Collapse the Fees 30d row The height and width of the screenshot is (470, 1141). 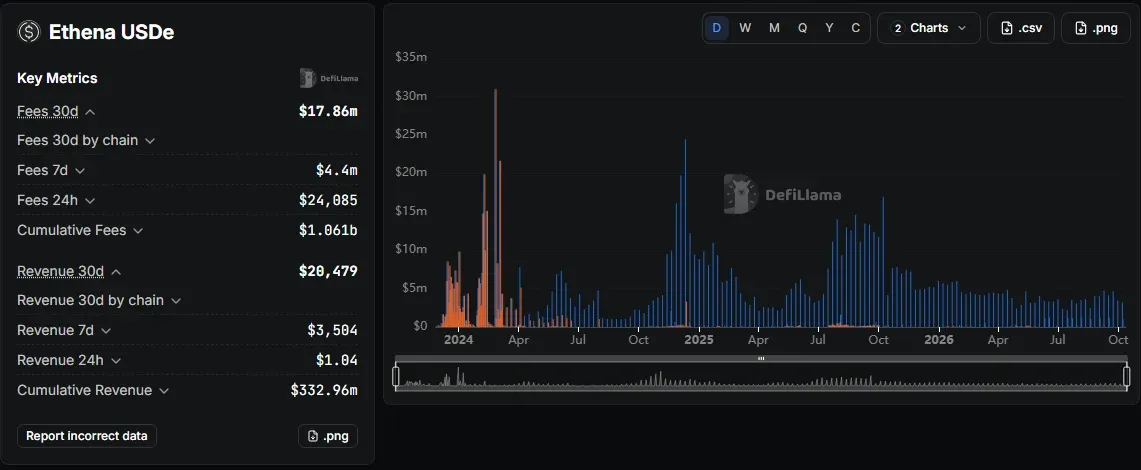tap(90, 111)
